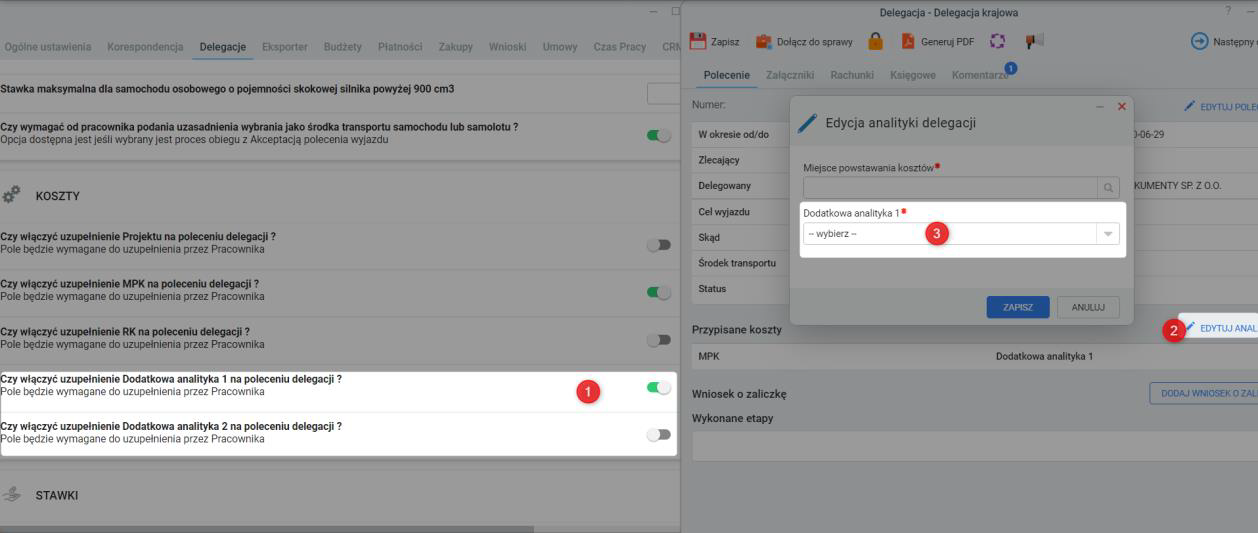This screenshot has height=533, width=1258.
Task: Click the Zapisz floppy disk icon
Action: 698,40
